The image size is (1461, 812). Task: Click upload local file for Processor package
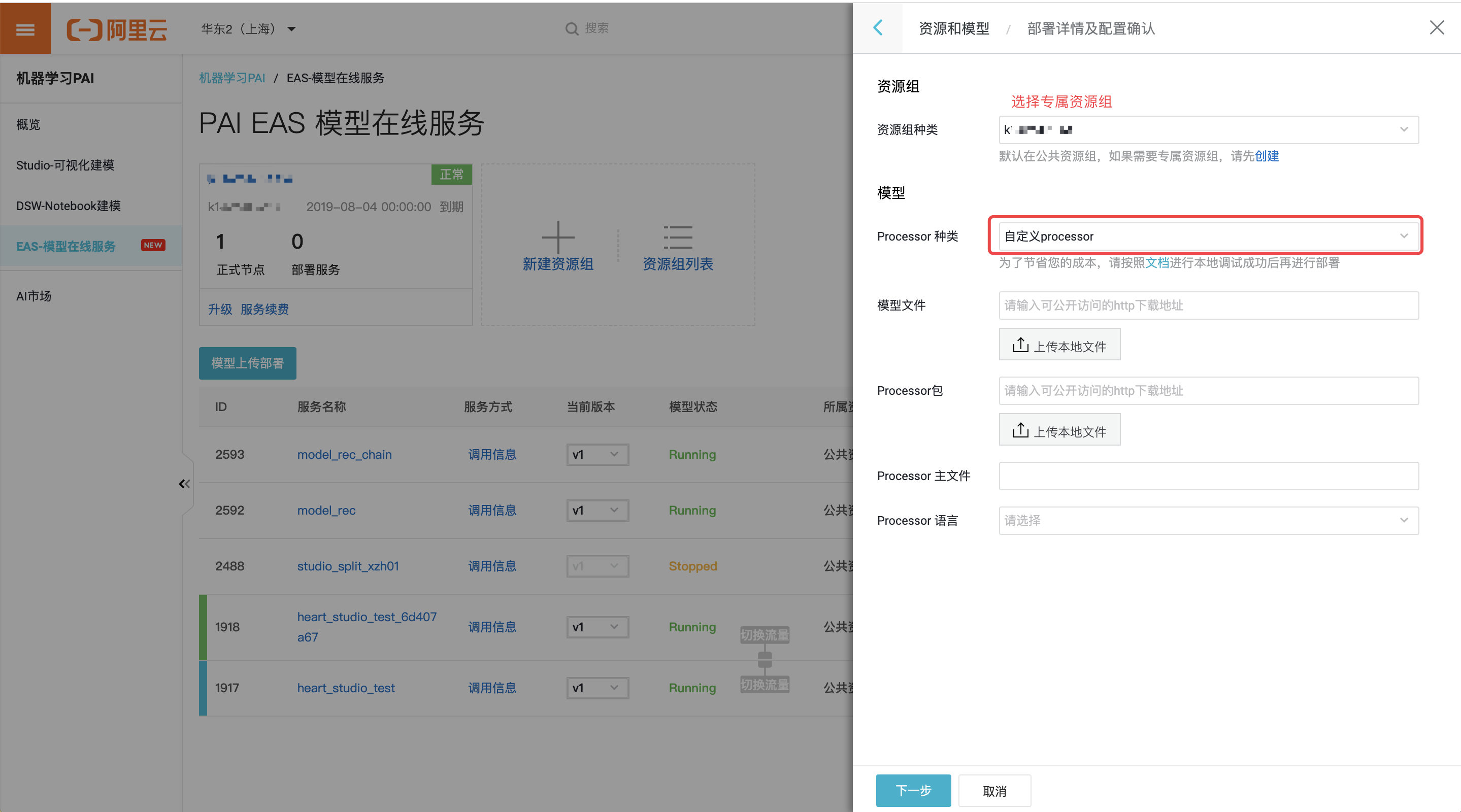point(1059,429)
